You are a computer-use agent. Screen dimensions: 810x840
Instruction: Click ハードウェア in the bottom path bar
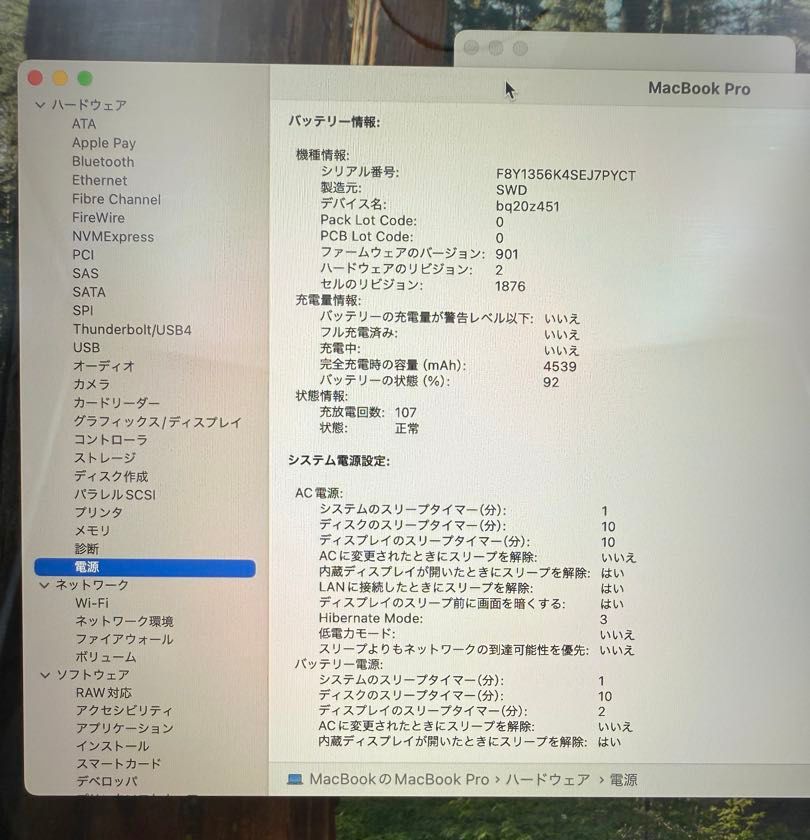tap(548, 779)
